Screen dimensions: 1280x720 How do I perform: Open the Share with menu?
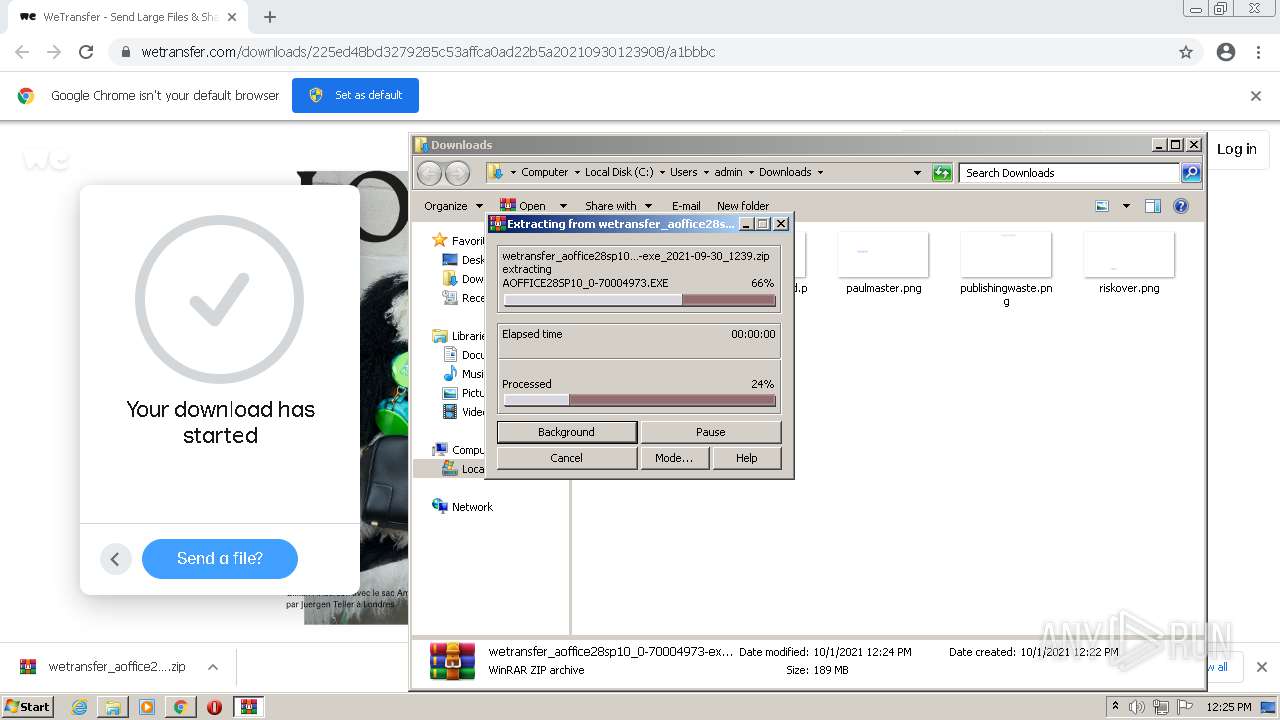[x=618, y=206]
